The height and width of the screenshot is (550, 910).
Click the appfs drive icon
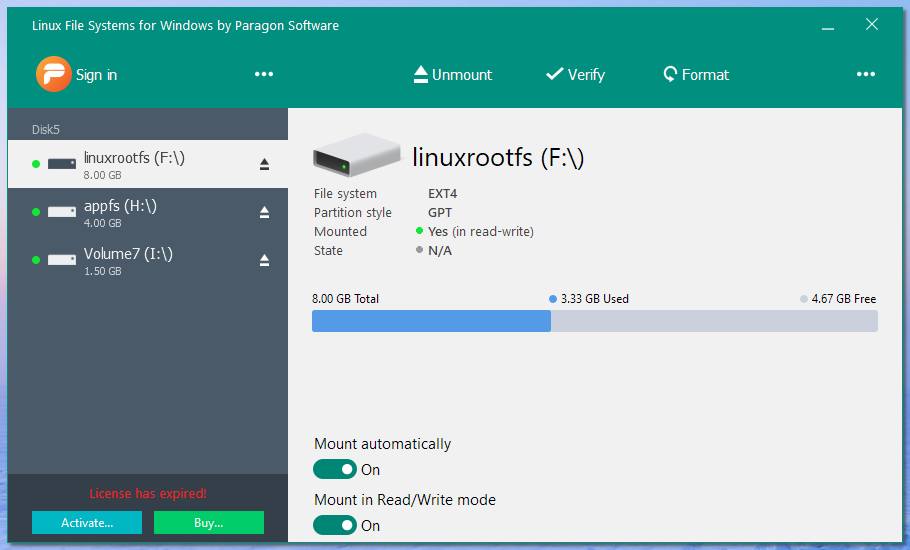62,212
